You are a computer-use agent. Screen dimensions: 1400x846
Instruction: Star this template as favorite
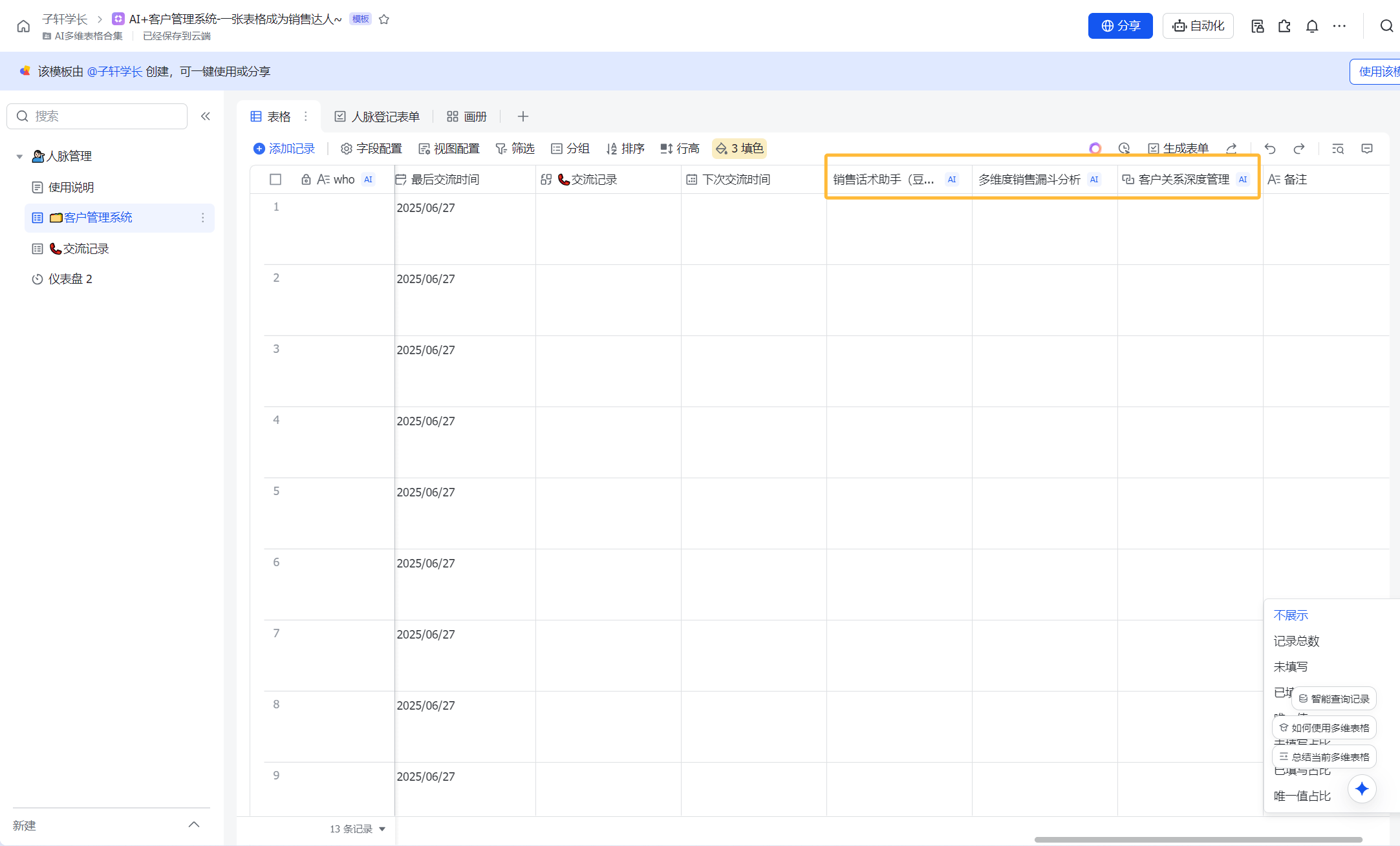384,19
